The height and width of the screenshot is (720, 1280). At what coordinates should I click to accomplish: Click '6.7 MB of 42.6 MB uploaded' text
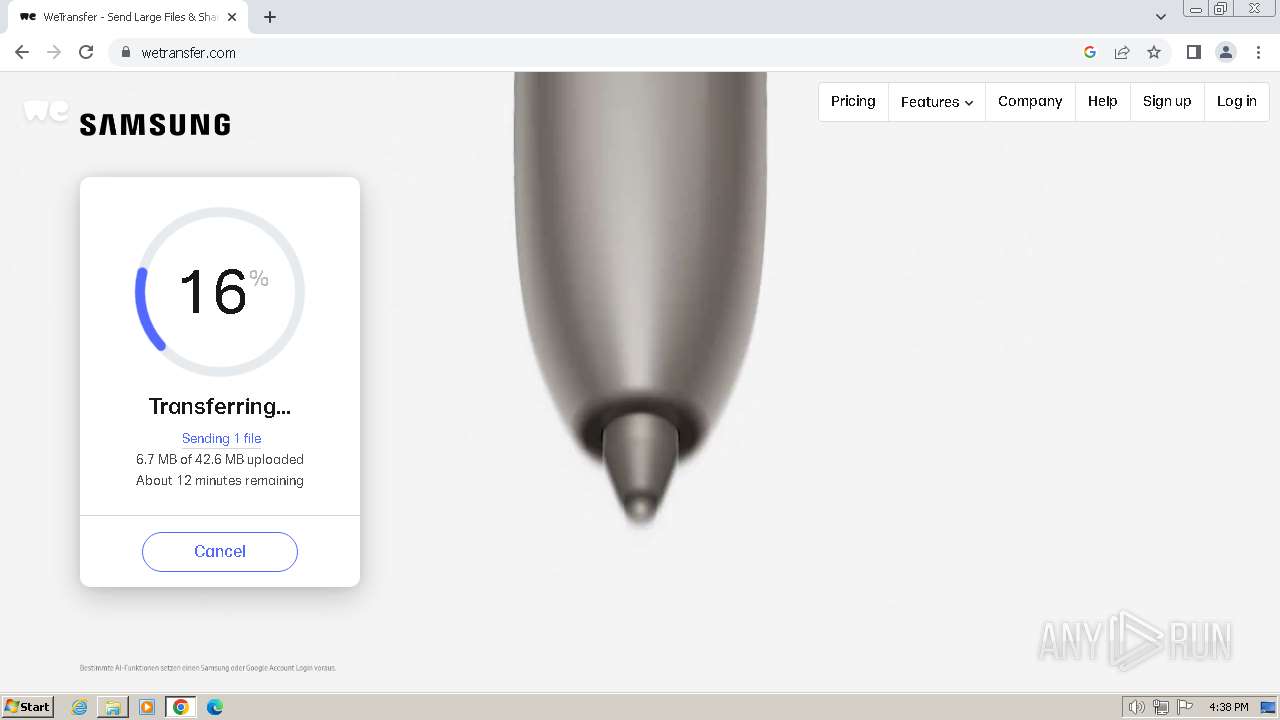(x=220, y=459)
